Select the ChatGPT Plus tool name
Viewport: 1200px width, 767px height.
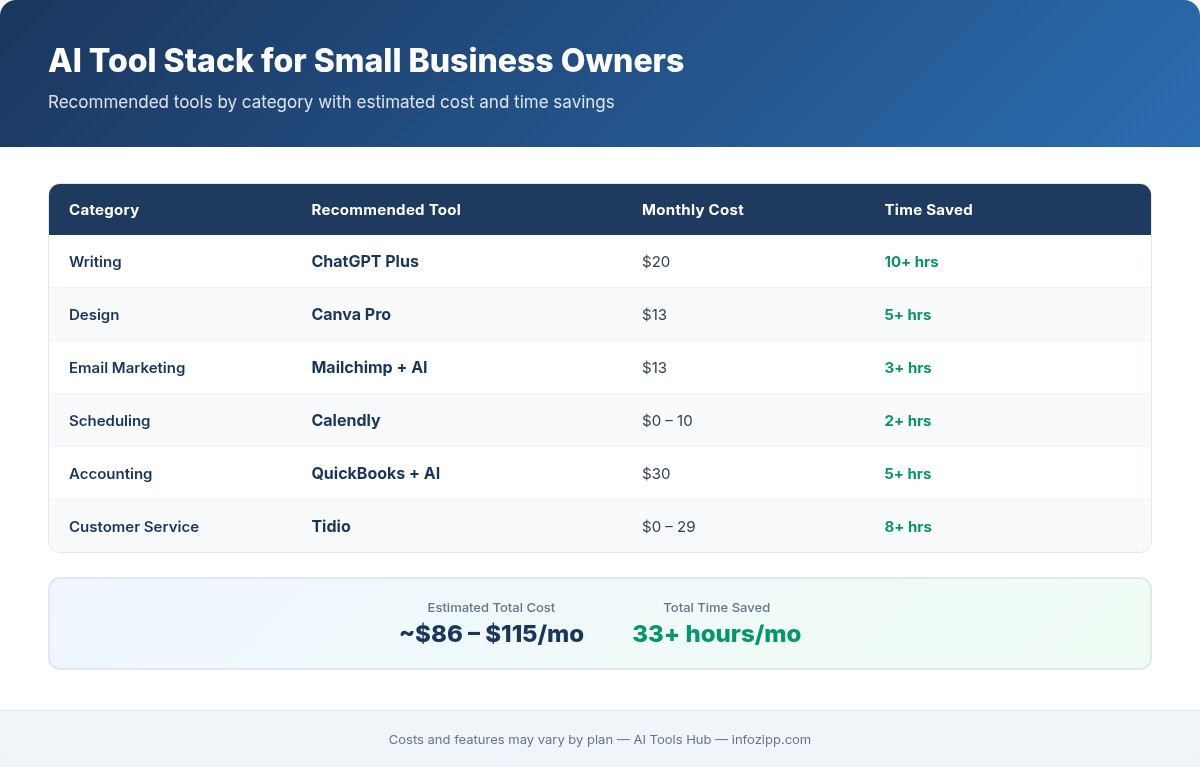coord(364,261)
